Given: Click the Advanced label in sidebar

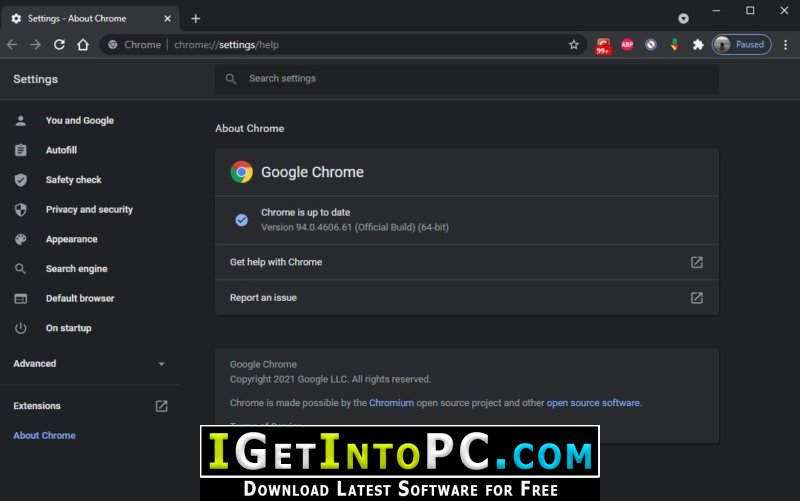Looking at the screenshot, I should click(35, 363).
